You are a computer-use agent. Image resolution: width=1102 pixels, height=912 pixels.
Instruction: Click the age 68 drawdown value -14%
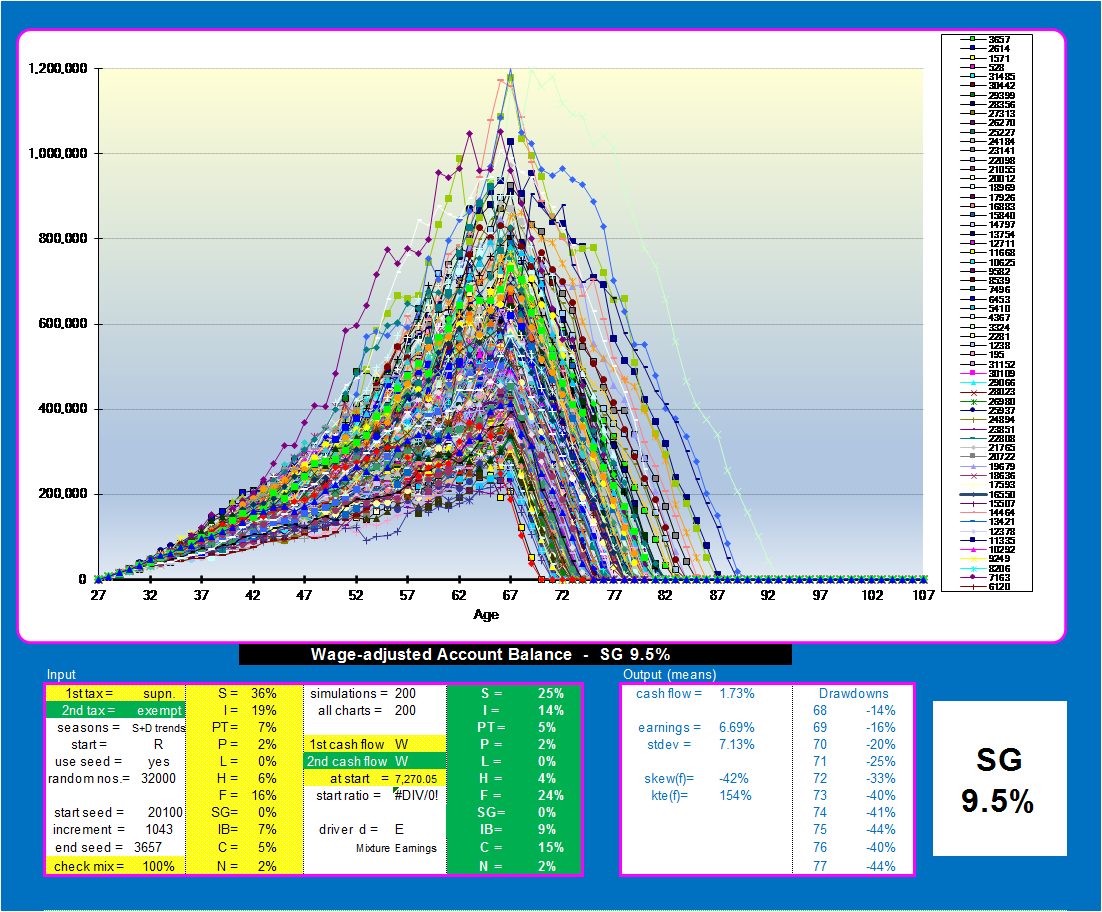tap(881, 710)
